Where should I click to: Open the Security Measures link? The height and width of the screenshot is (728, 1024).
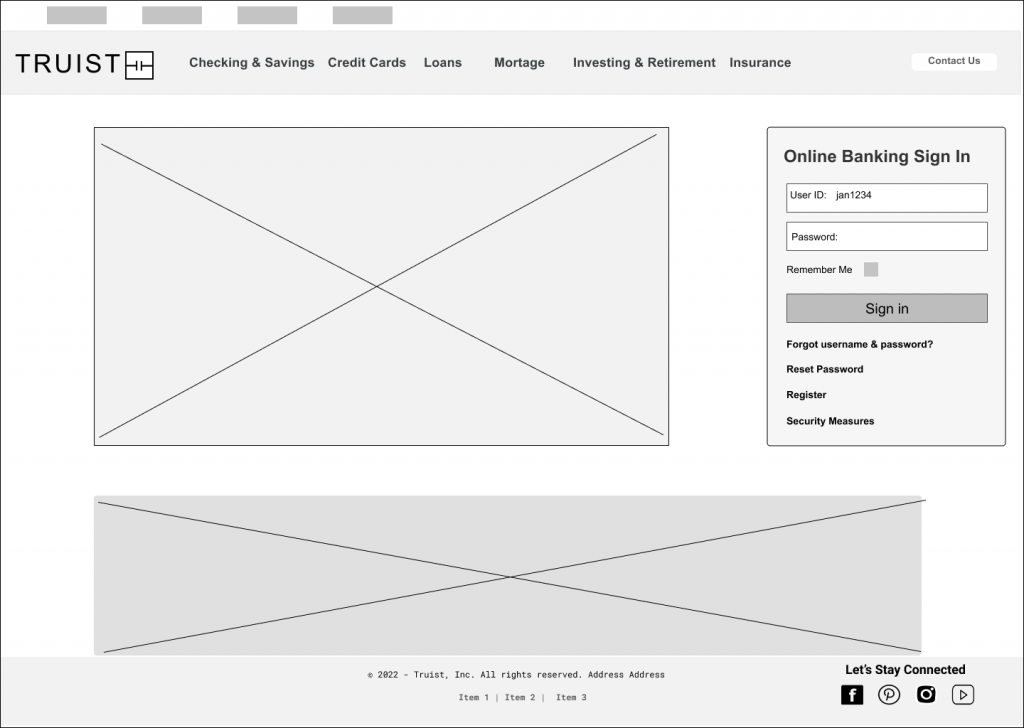pos(830,421)
